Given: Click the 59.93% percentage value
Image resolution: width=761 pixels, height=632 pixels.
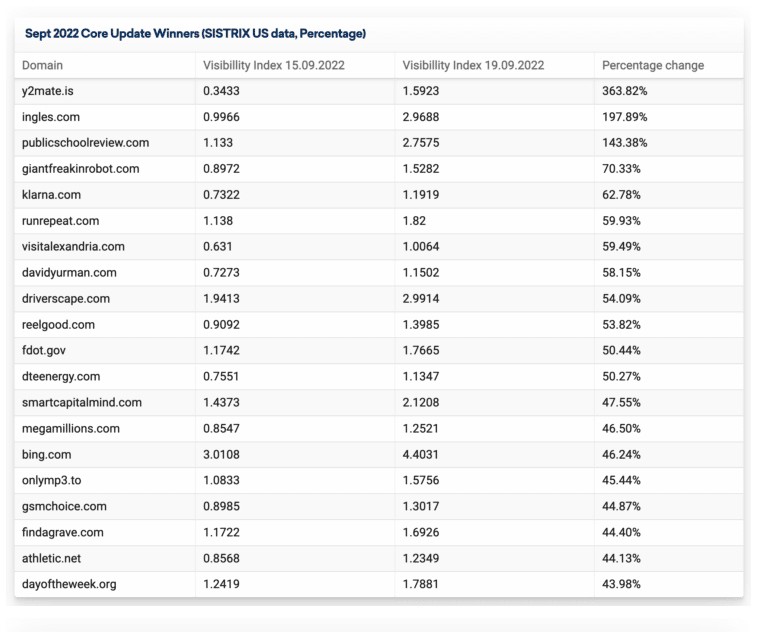Looking at the screenshot, I should [621, 221].
